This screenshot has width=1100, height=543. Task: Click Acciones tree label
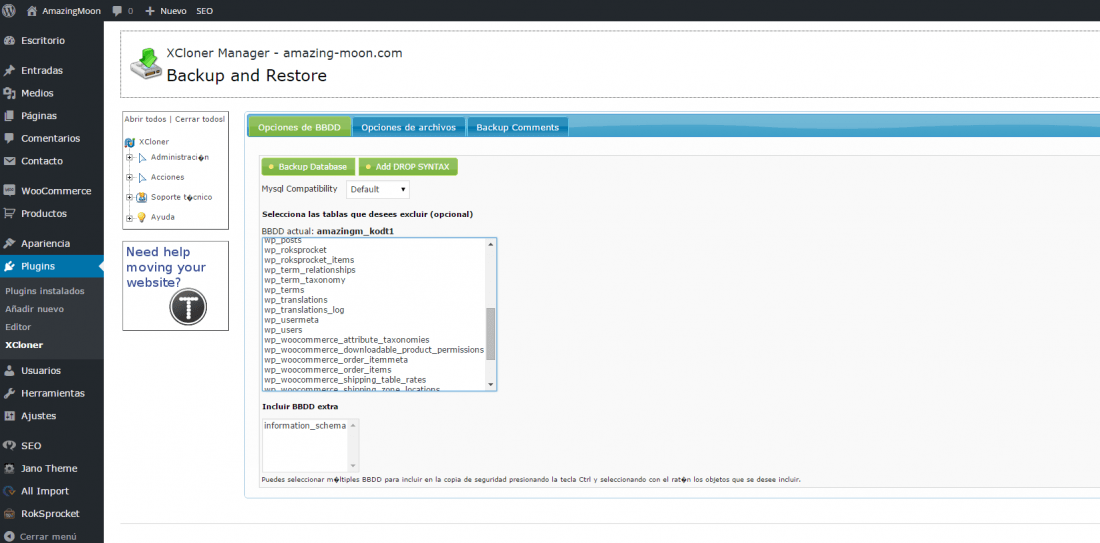pyautogui.click(x=168, y=177)
